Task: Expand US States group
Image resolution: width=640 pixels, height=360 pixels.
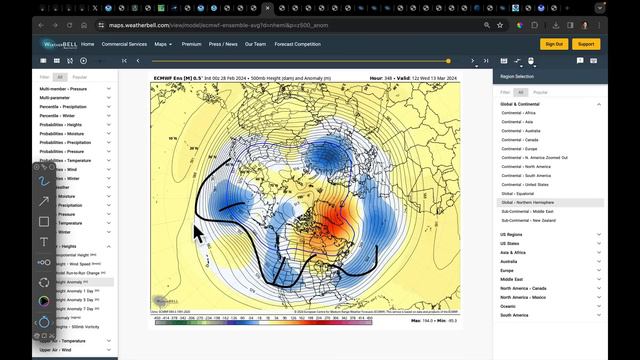Action: point(550,243)
